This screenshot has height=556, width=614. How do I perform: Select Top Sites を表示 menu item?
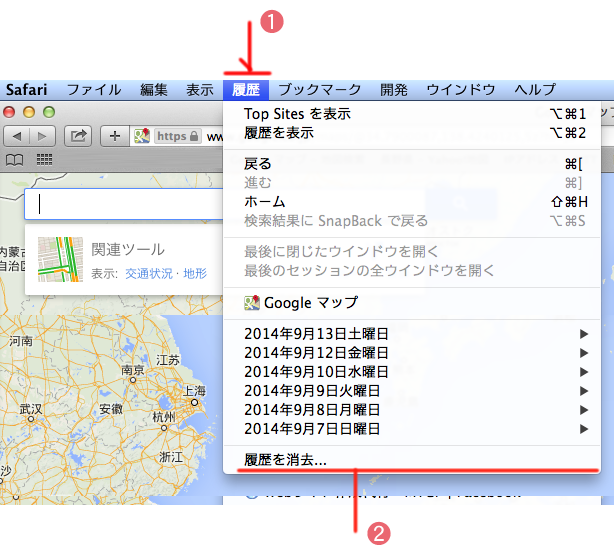point(412,114)
